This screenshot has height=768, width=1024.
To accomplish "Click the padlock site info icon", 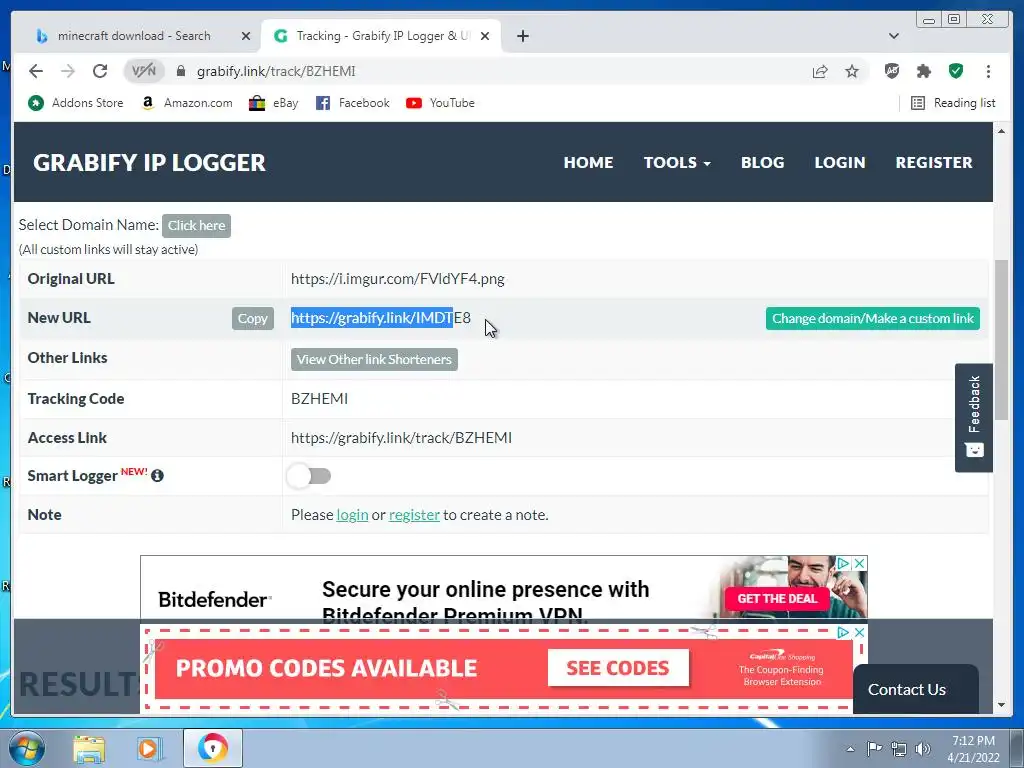I will pos(181,71).
